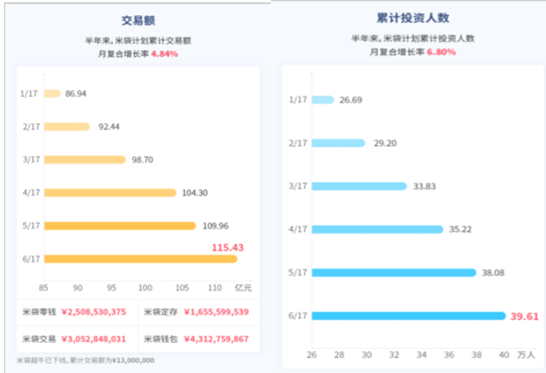Click the 5/17 blue bar labeled 38.08
Viewport: 546px width, 373px height.
(394, 272)
